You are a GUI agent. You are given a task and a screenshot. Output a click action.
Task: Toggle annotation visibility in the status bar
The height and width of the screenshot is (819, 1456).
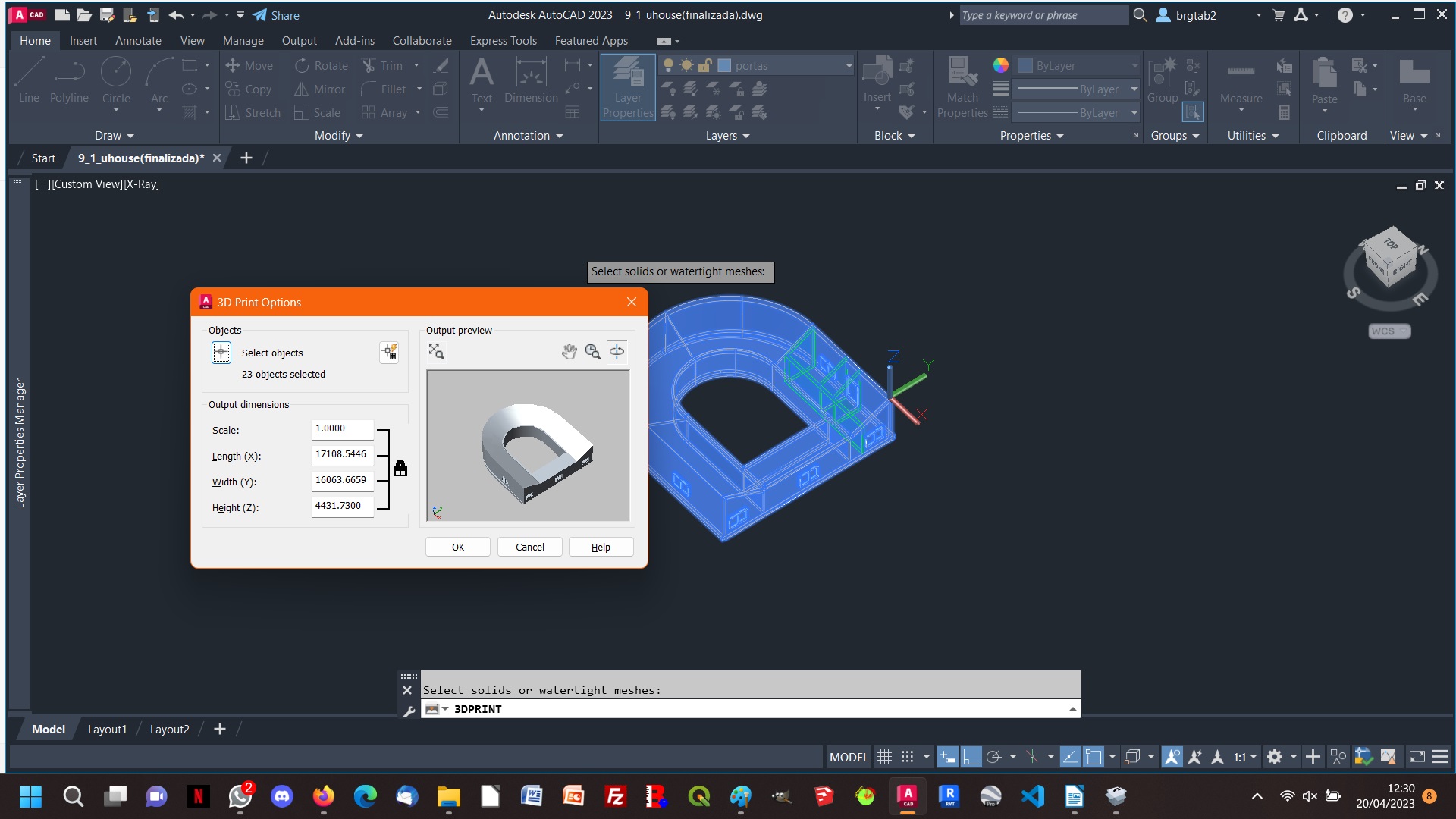tap(1172, 756)
